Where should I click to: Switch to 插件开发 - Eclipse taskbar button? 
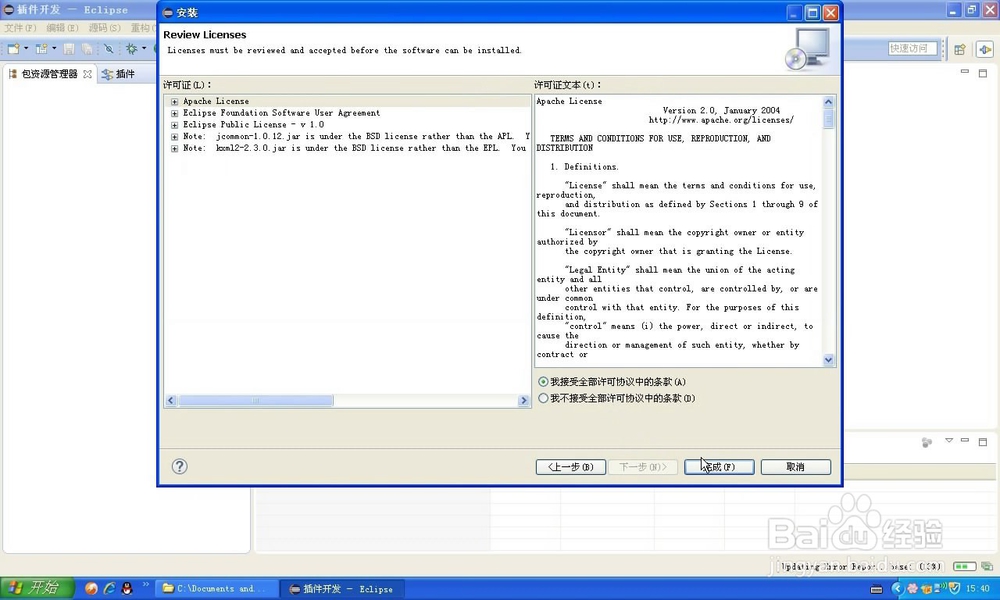coord(343,589)
